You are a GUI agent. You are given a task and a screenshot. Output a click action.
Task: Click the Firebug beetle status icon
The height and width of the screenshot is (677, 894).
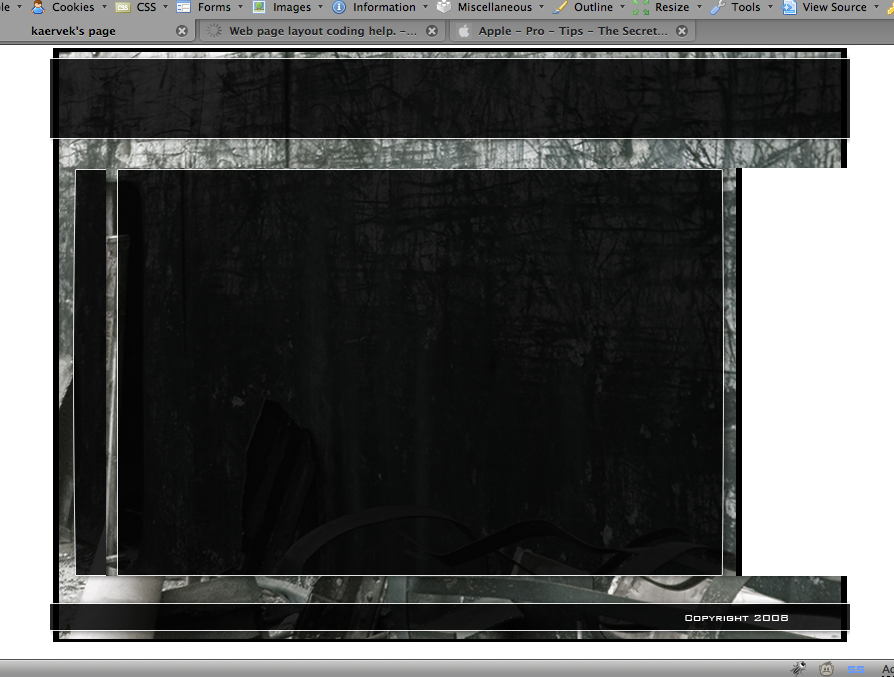click(798, 668)
